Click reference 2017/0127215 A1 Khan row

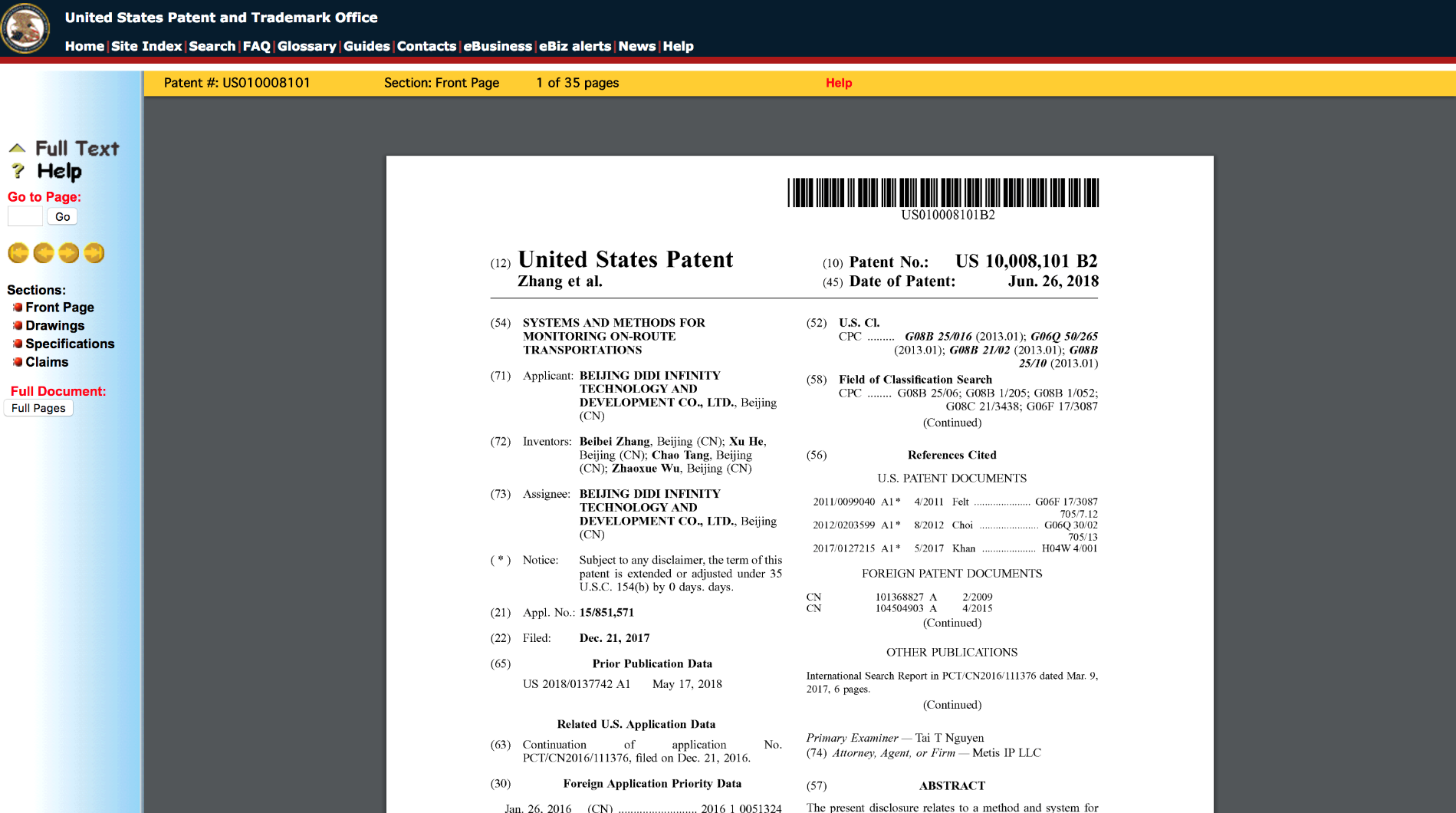[x=955, y=548]
